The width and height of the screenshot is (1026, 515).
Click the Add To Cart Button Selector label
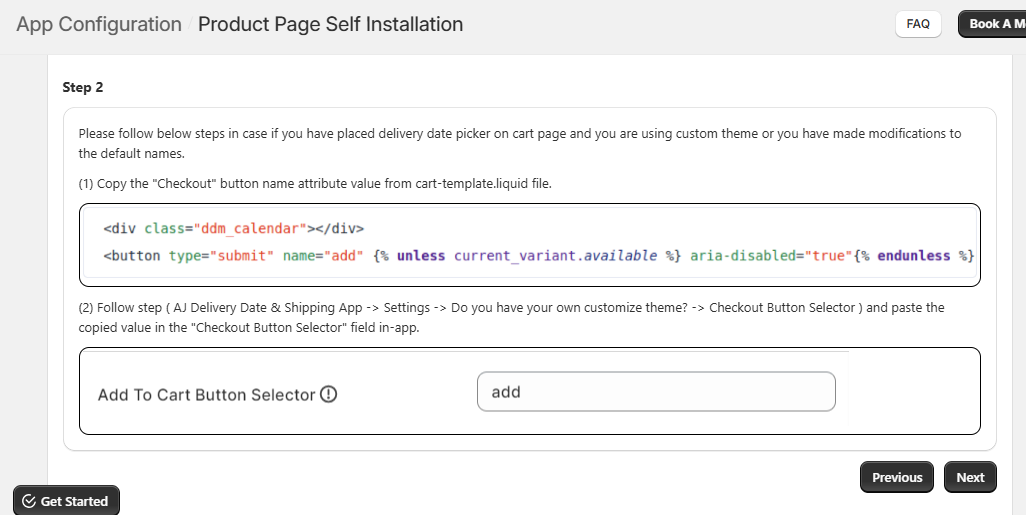pyautogui.click(x=206, y=395)
